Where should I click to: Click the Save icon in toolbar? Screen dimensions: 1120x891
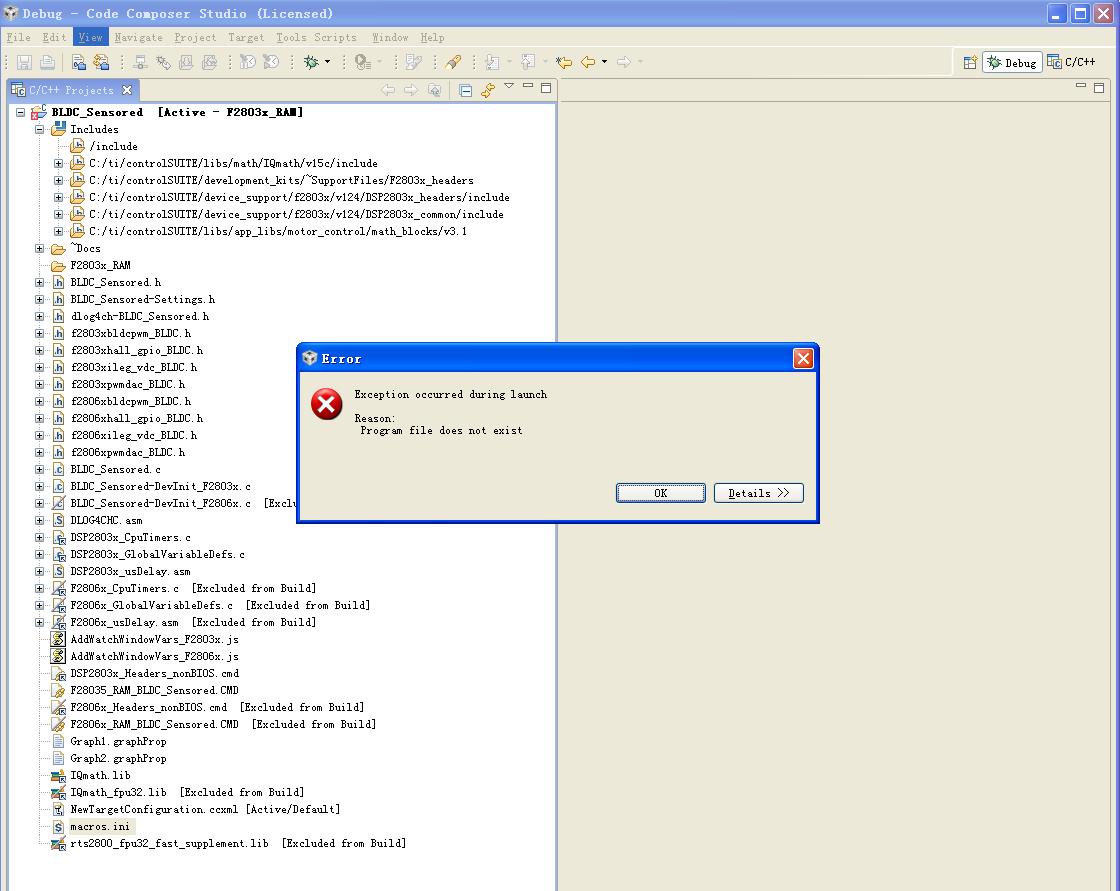(x=24, y=63)
